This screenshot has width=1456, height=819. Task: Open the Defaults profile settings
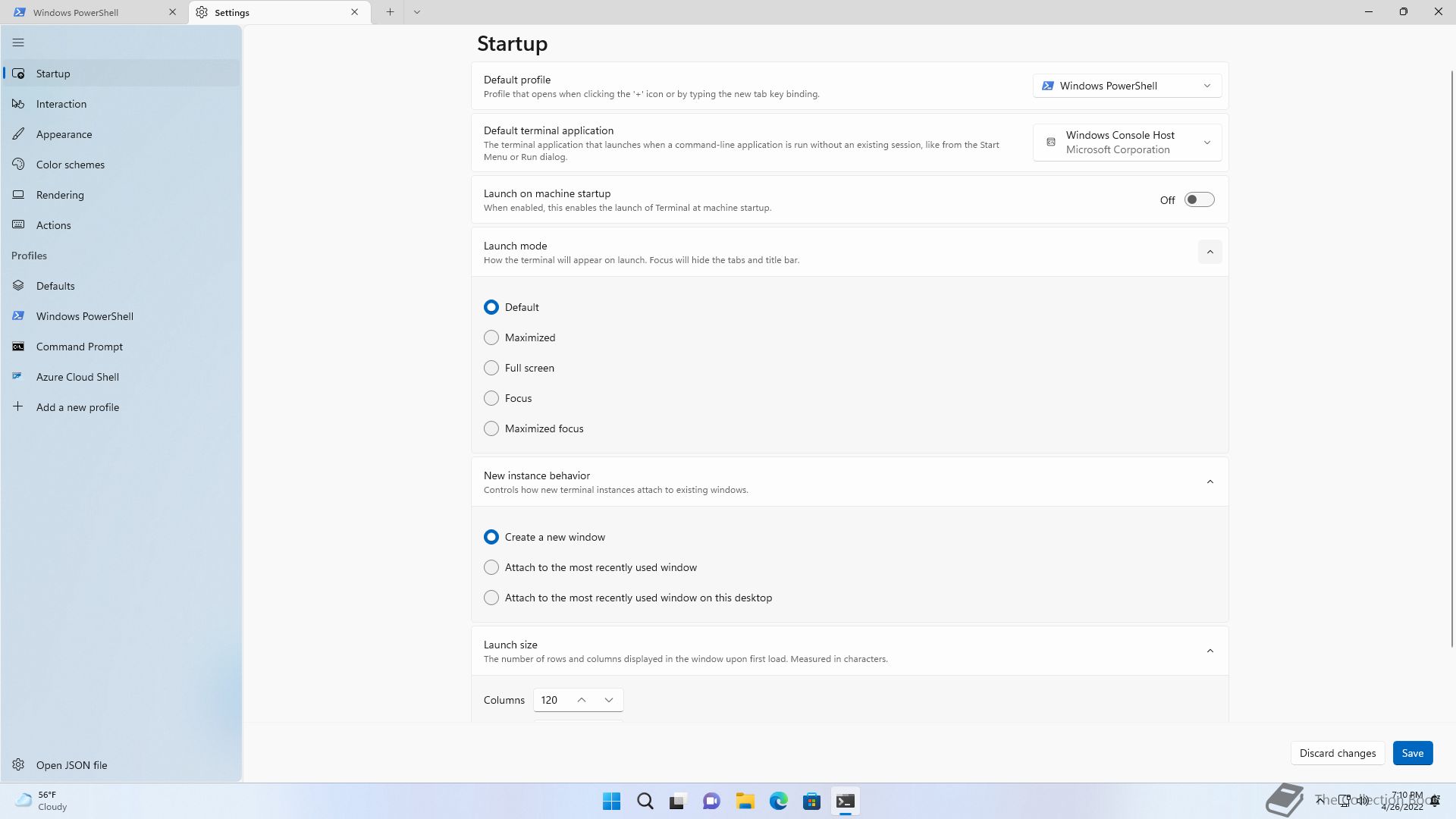click(121, 286)
